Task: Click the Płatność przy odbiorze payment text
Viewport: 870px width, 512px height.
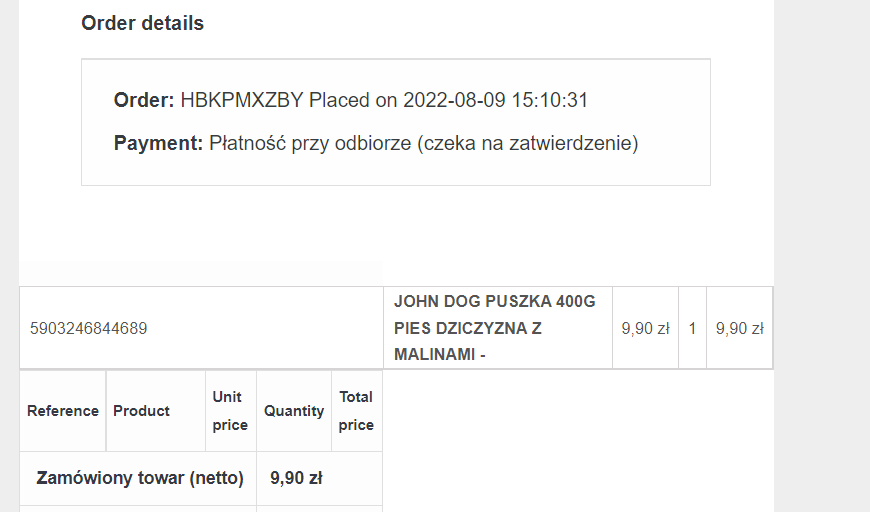Action: click(x=423, y=144)
